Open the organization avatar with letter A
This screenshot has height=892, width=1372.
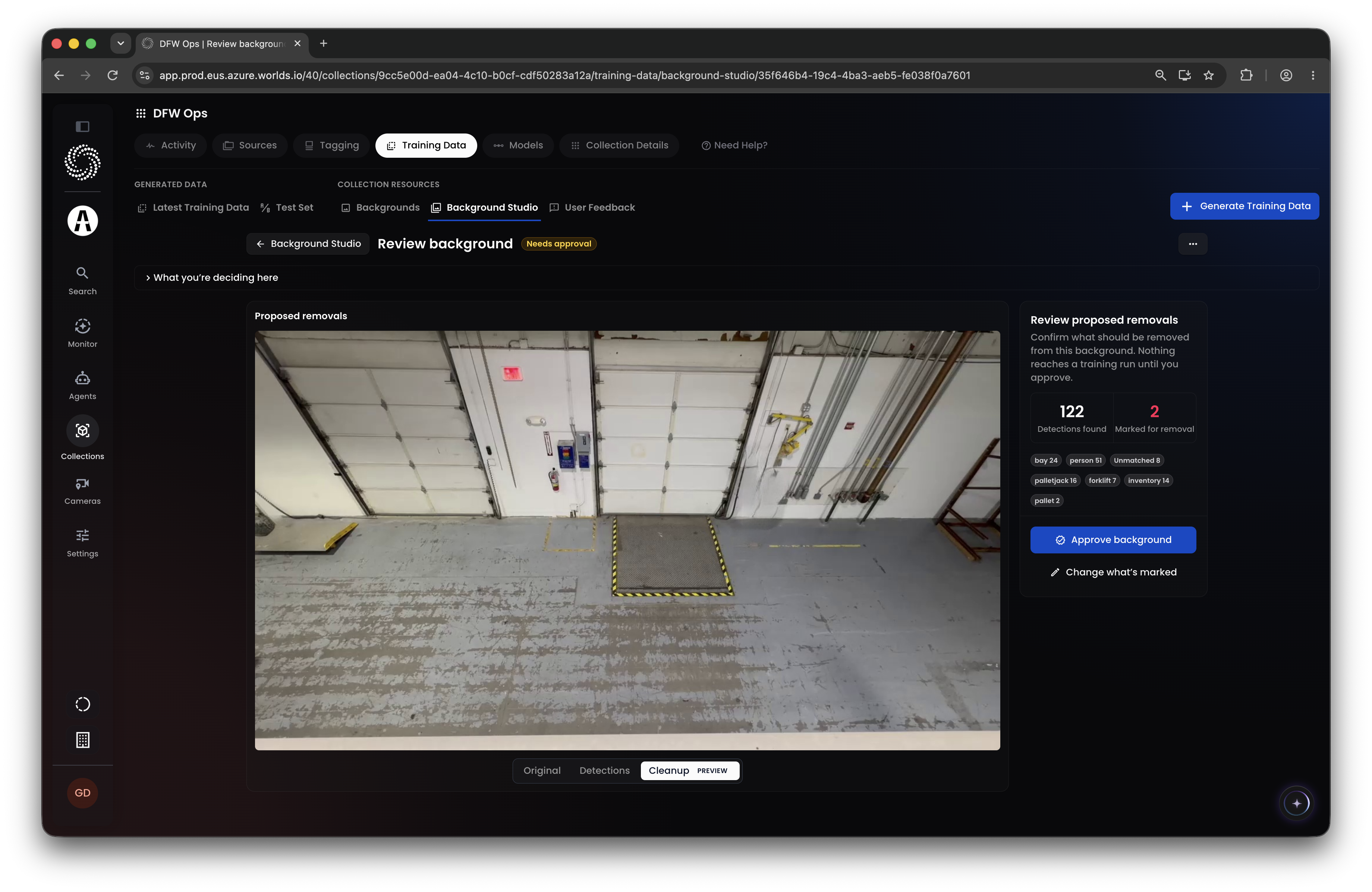82,220
